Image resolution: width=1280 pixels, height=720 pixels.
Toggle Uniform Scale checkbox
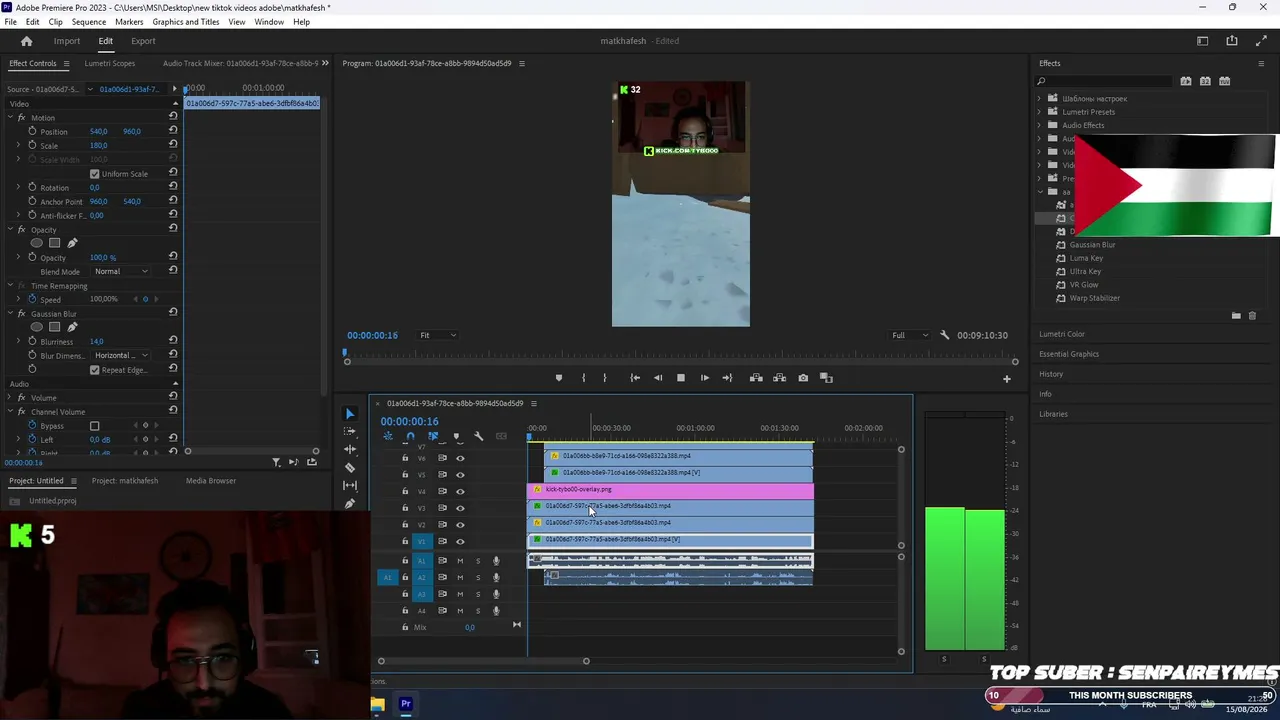pyautogui.click(x=95, y=174)
